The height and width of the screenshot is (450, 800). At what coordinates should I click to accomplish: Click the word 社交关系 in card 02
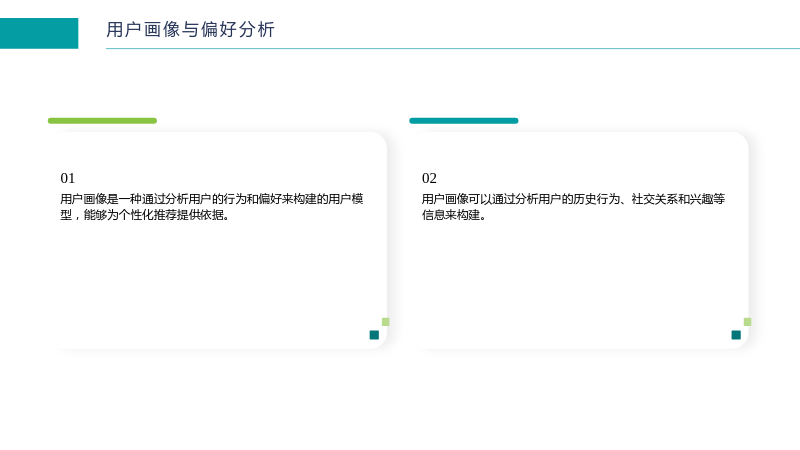coord(654,199)
